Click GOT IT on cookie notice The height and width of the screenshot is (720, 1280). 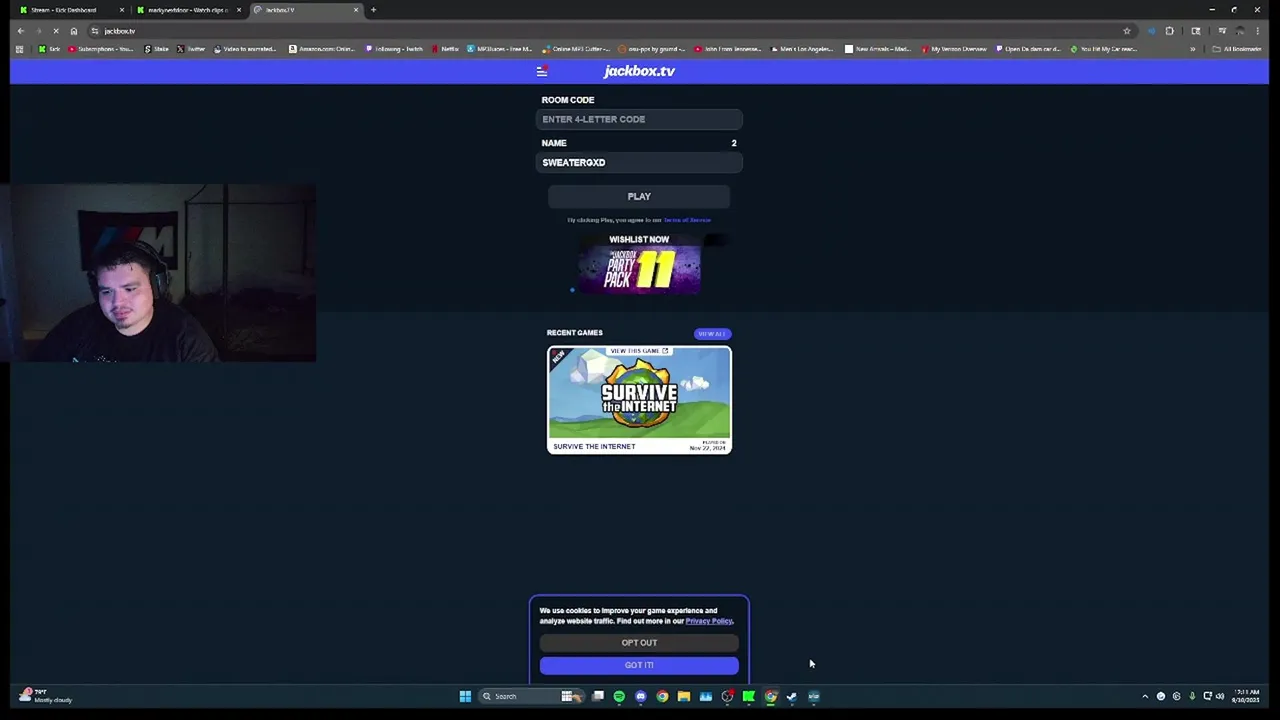639,665
